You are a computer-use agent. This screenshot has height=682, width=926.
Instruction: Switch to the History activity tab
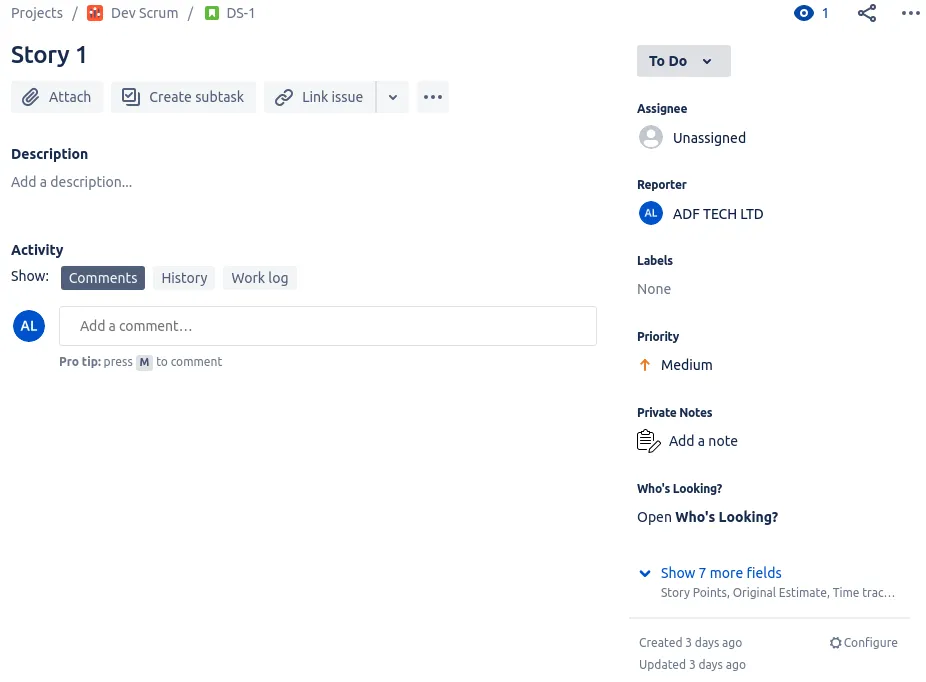point(184,278)
